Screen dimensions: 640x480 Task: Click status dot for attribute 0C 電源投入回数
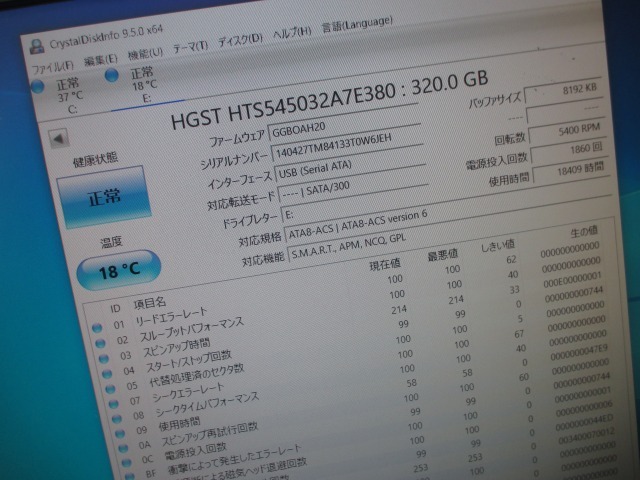coord(127,462)
